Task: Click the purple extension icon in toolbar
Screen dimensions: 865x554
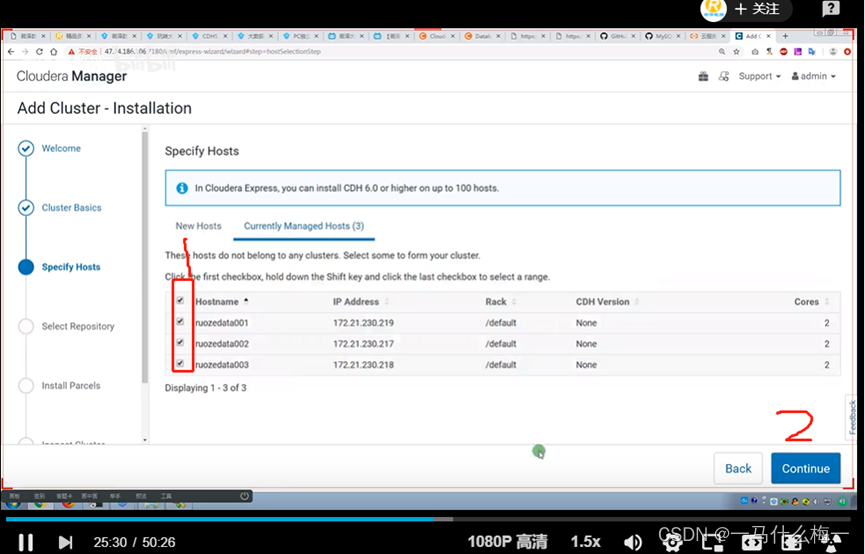Action: tap(798, 51)
